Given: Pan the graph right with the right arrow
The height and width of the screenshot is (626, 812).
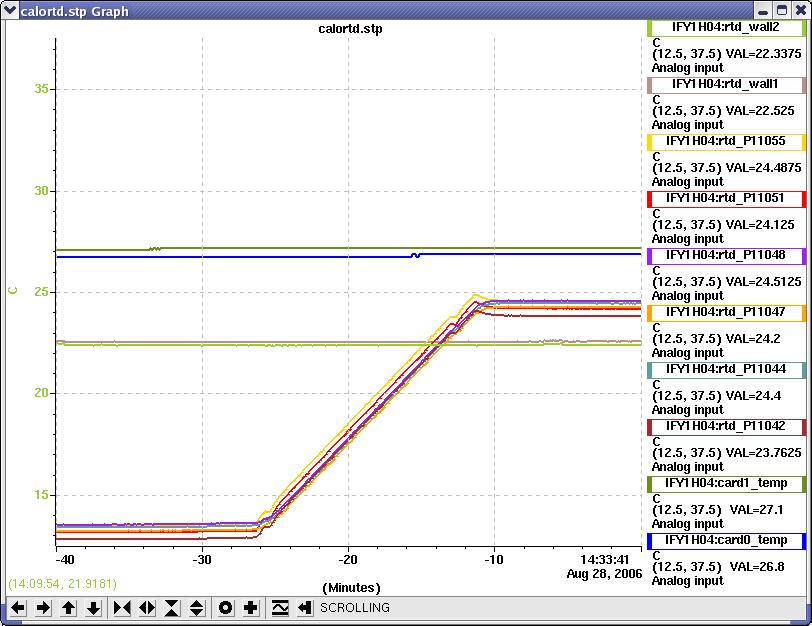Looking at the screenshot, I should pos(43,607).
